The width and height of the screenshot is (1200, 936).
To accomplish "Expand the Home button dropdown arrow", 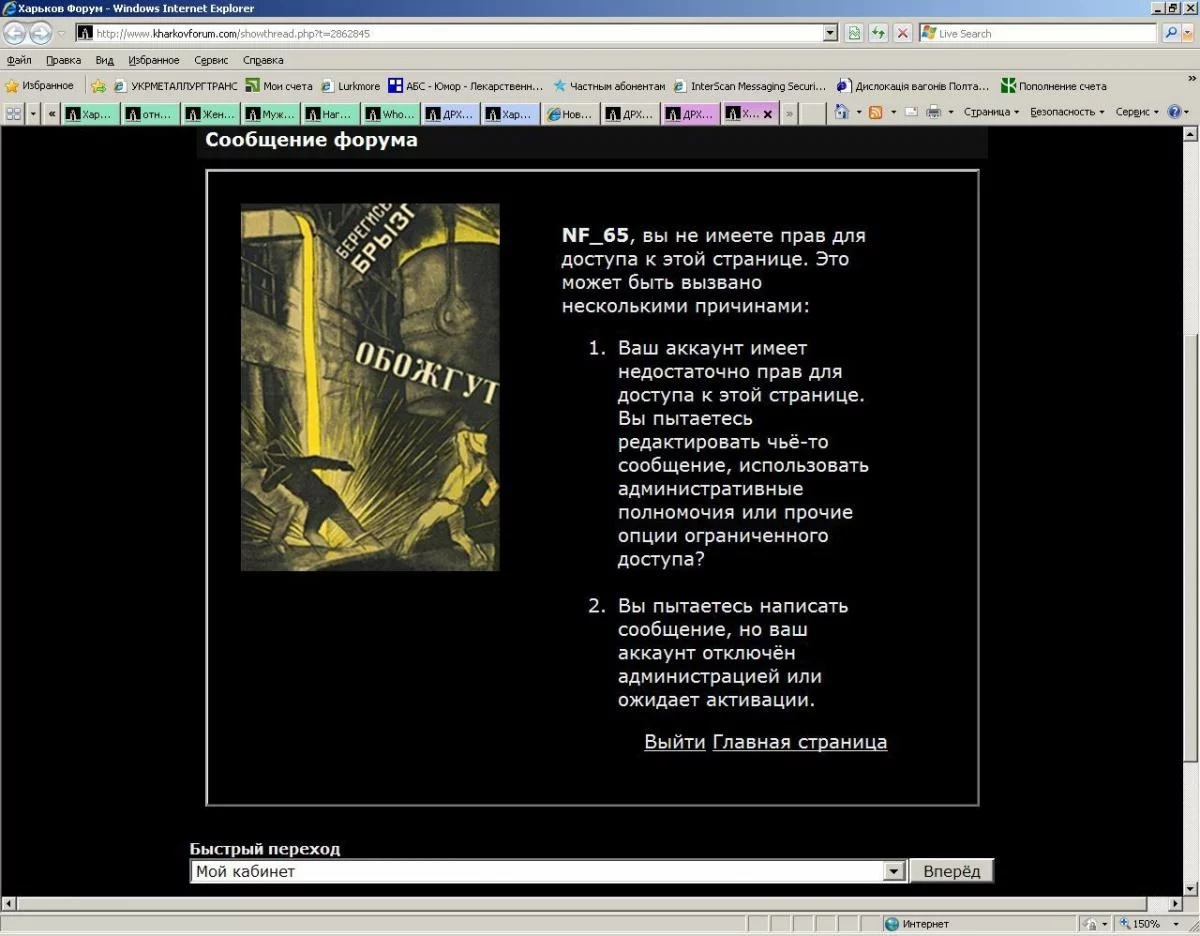I will click(858, 112).
